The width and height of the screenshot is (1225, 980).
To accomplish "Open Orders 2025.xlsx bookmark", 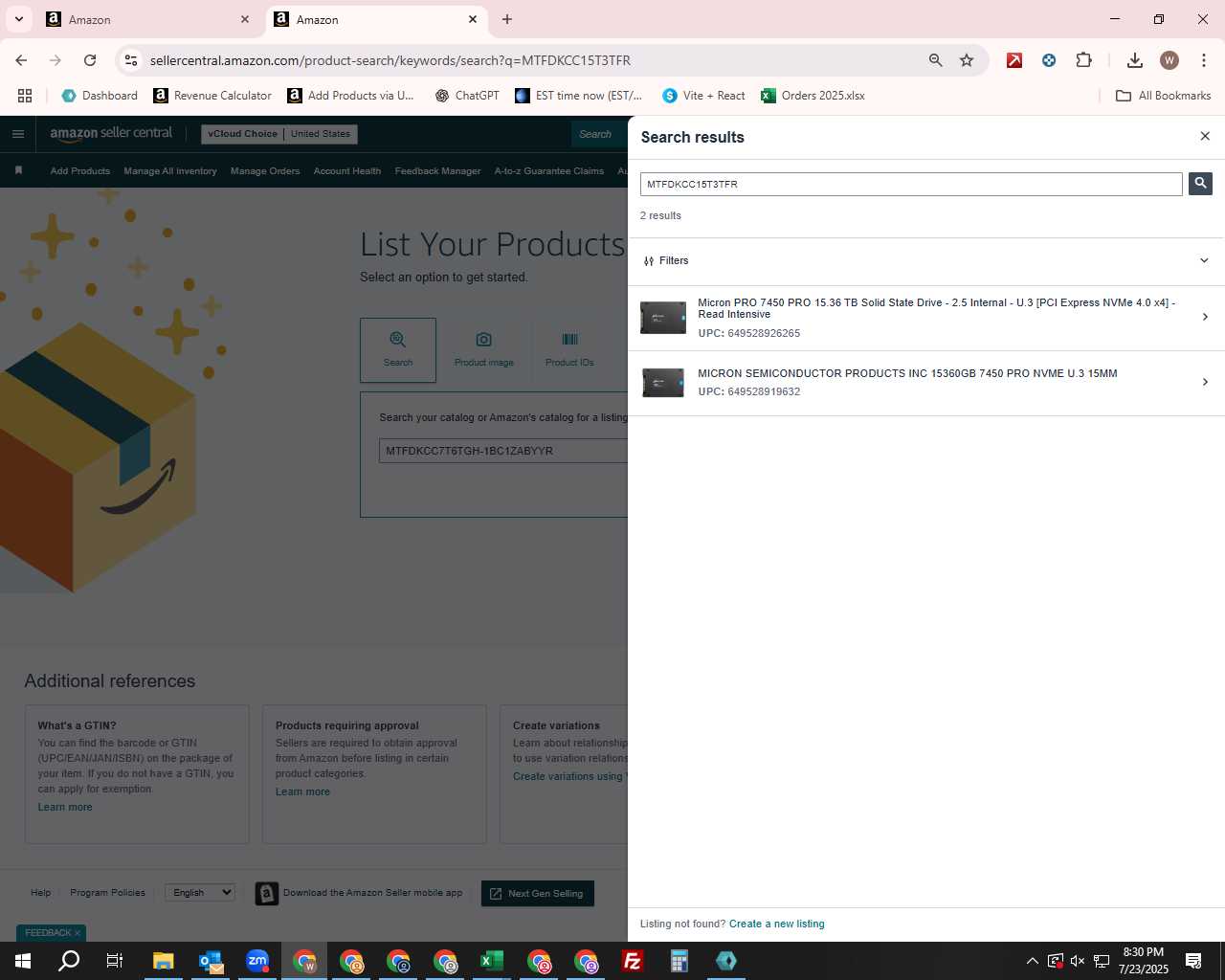I will tap(813, 96).
